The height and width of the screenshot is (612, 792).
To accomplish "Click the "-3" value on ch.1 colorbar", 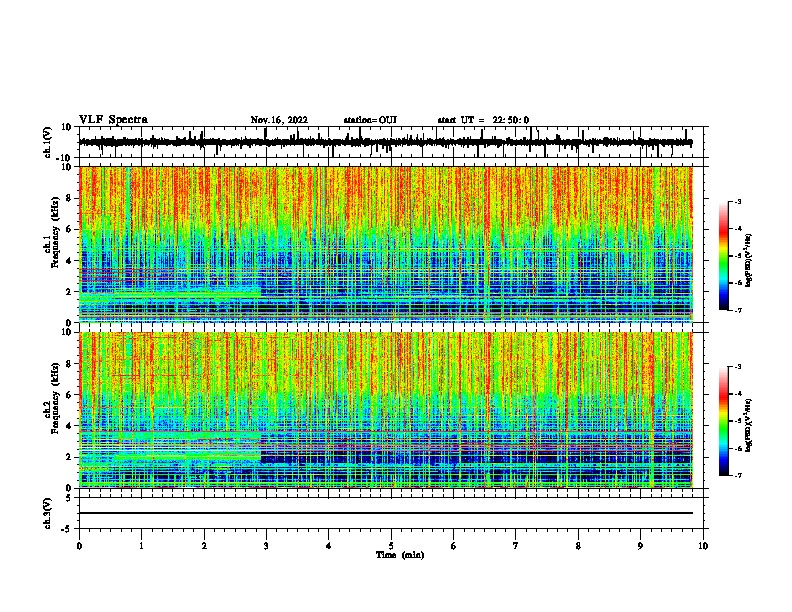I will [x=737, y=201].
